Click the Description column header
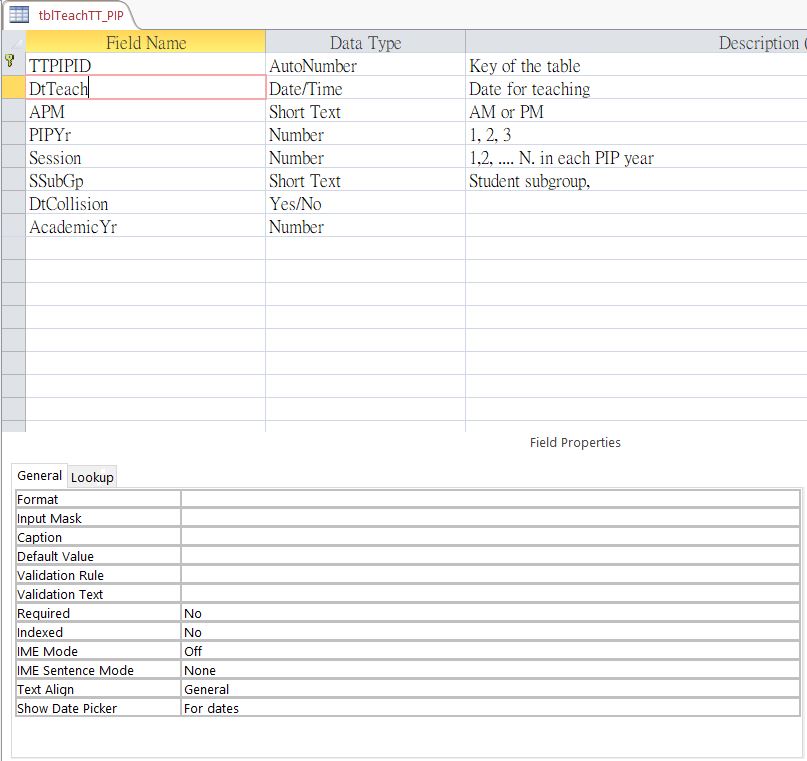 [x=636, y=42]
